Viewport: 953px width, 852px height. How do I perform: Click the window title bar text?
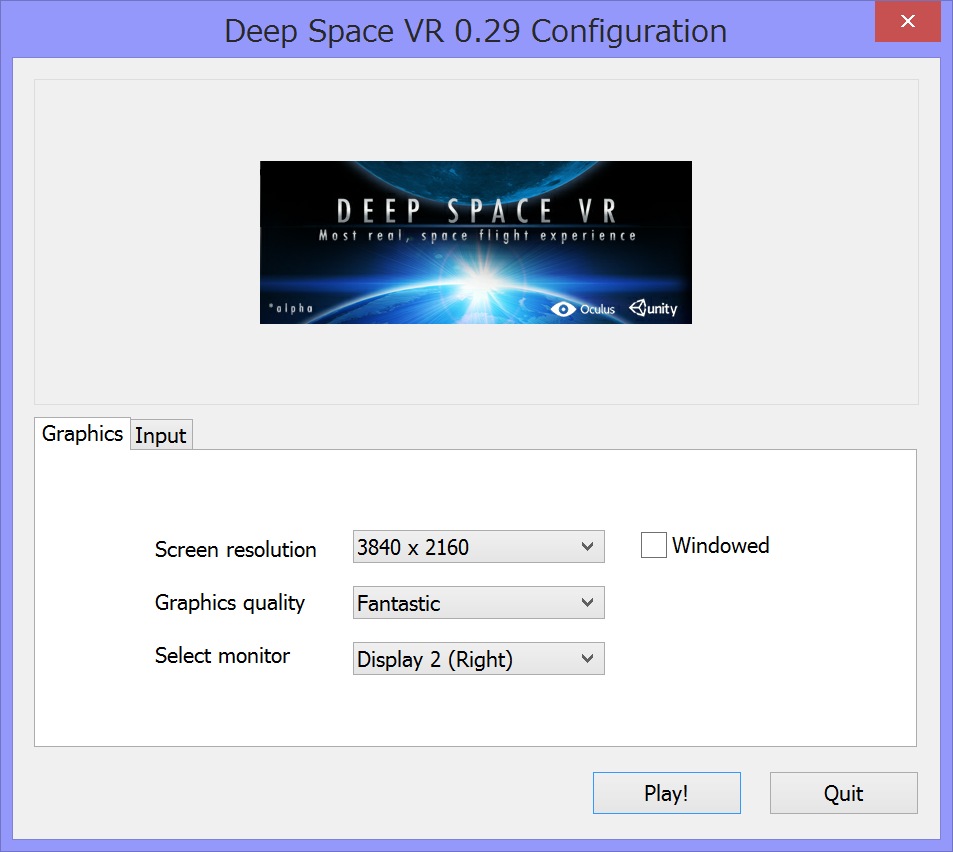(x=475, y=31)
